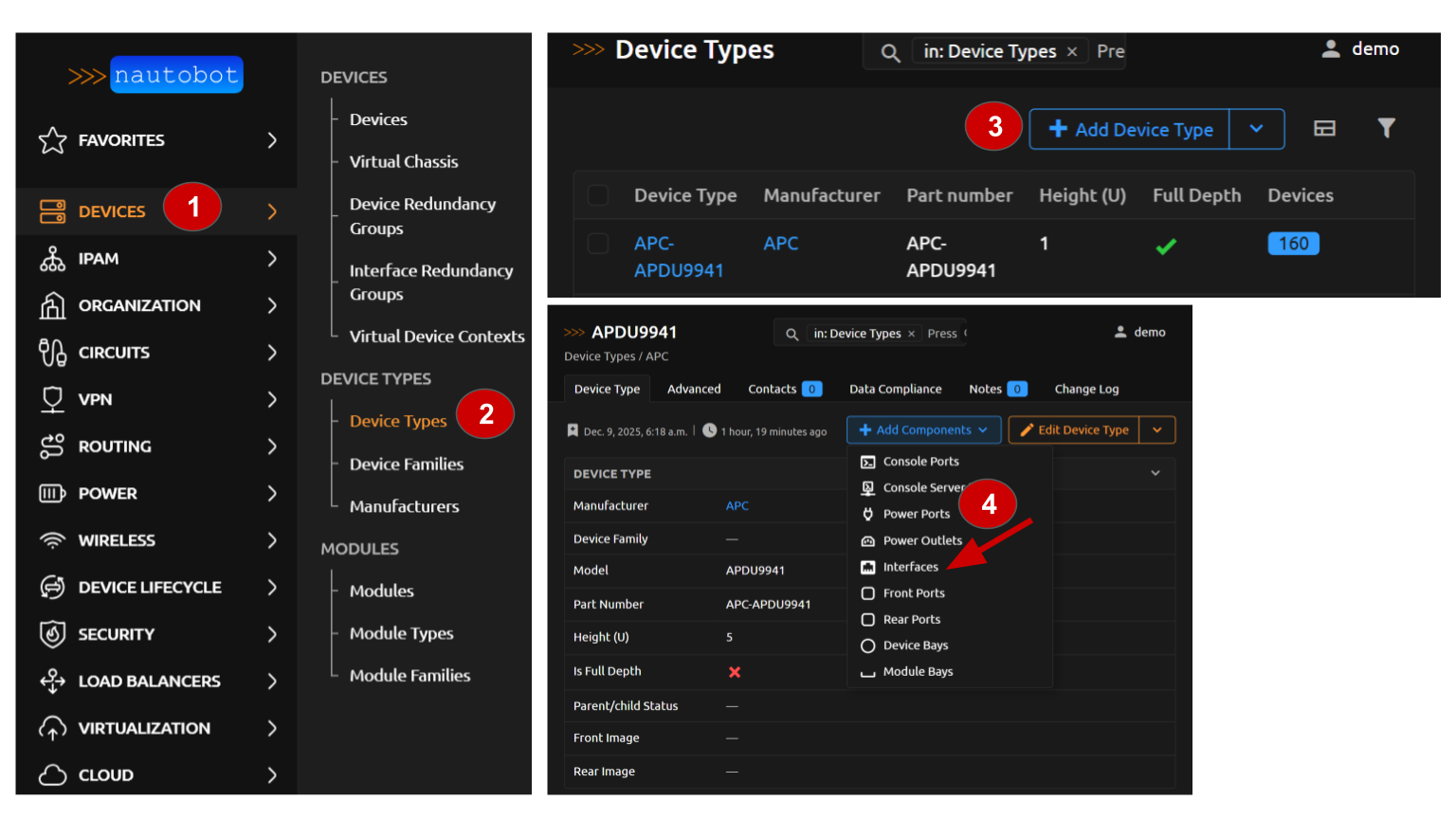Click the search magnifier icon
The height and width of the screenshot is (819, 1456).
pos(889,52)
